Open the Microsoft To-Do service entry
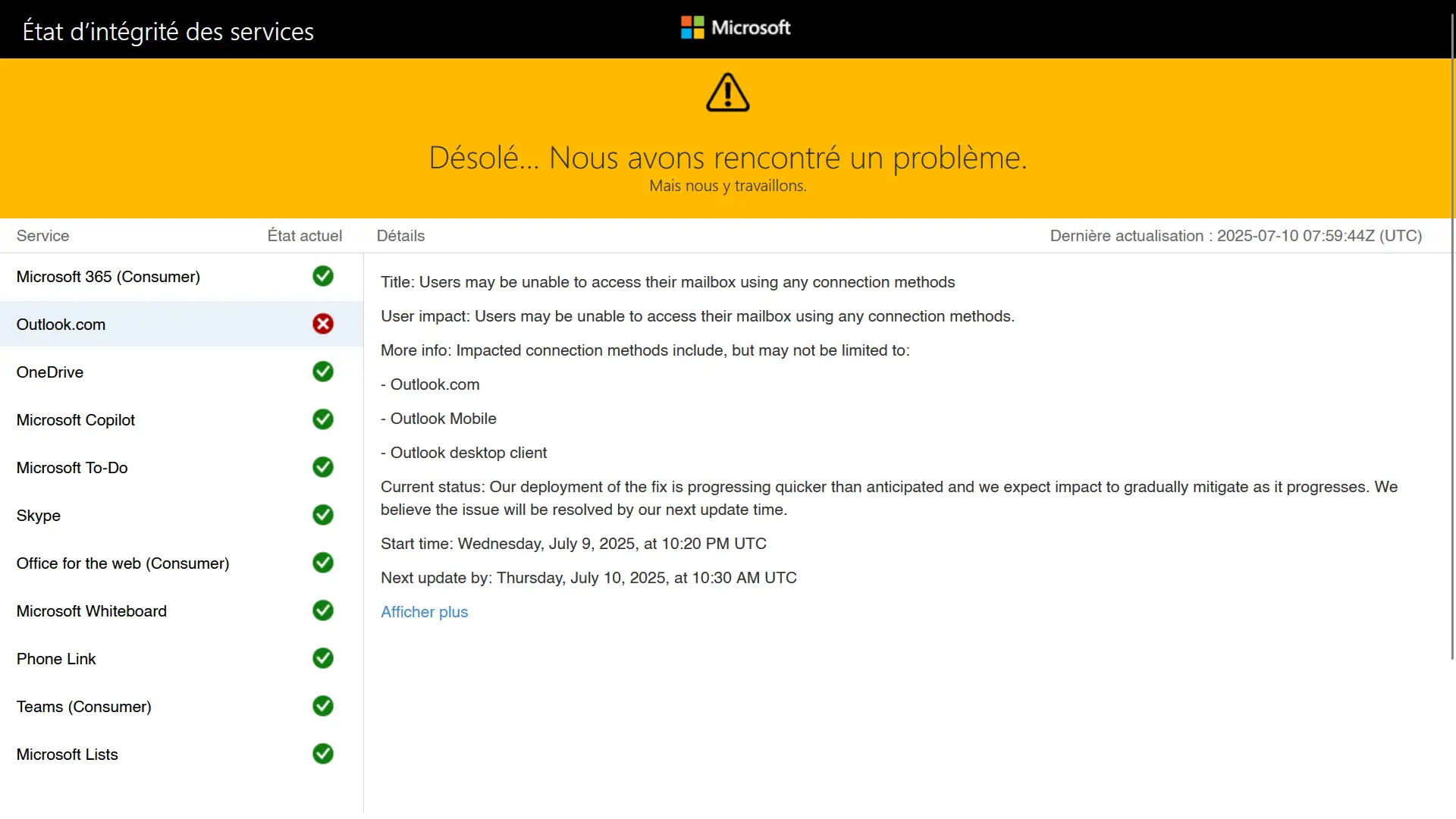Image resolution: width=1456 pixels, height=819 pixels. (x=181, y=468)
